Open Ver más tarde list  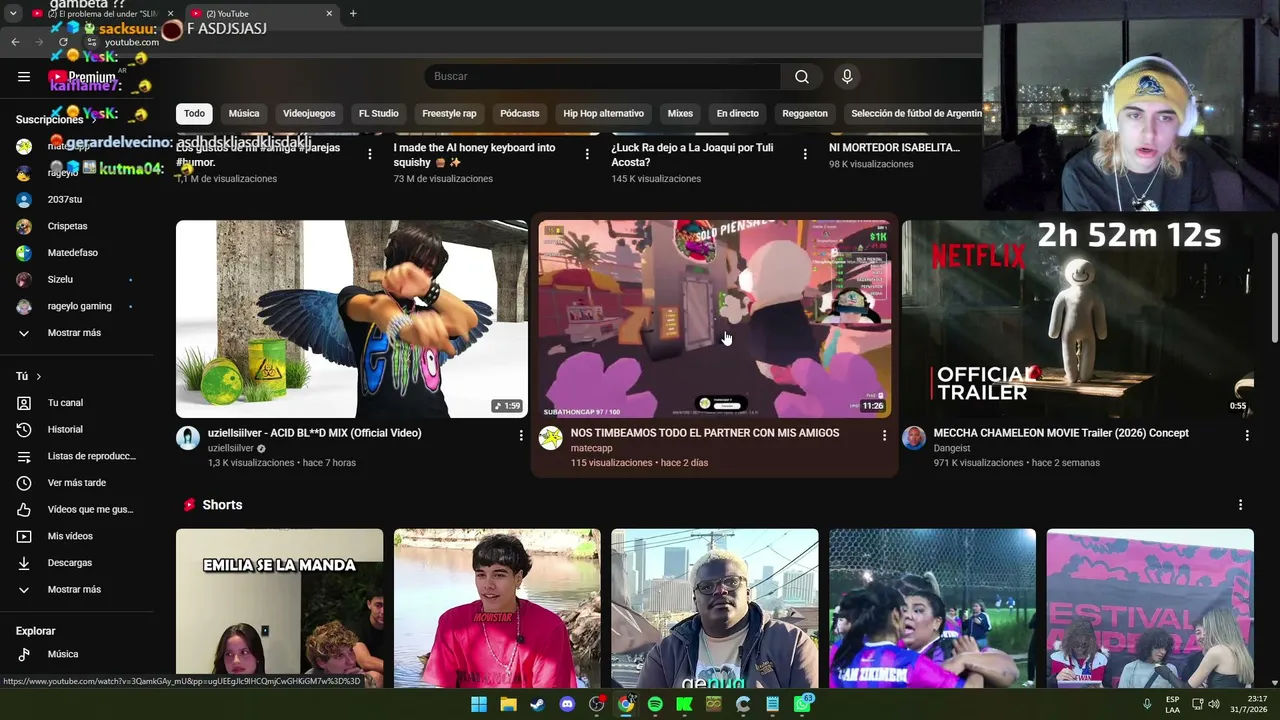click(80, 483)
